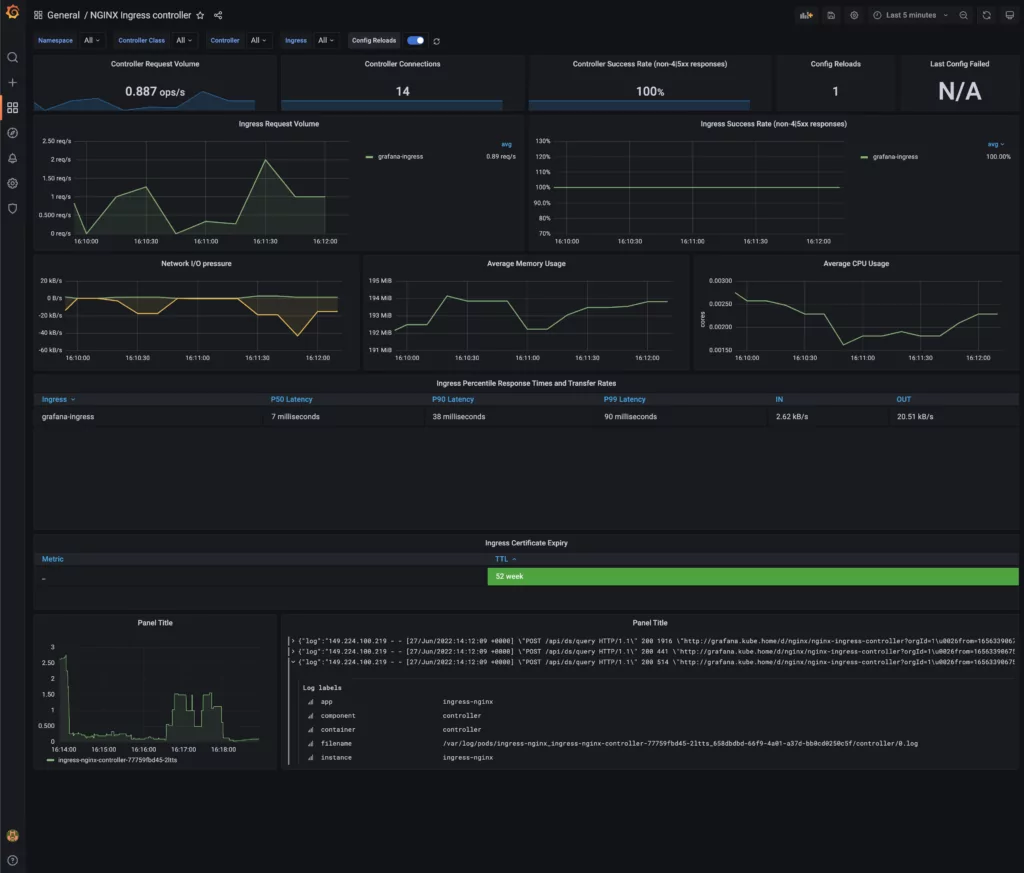Viewport: 1024px width, 873px height.
Task: Sort table by P50 Latency column
Action: click(291, 400)
